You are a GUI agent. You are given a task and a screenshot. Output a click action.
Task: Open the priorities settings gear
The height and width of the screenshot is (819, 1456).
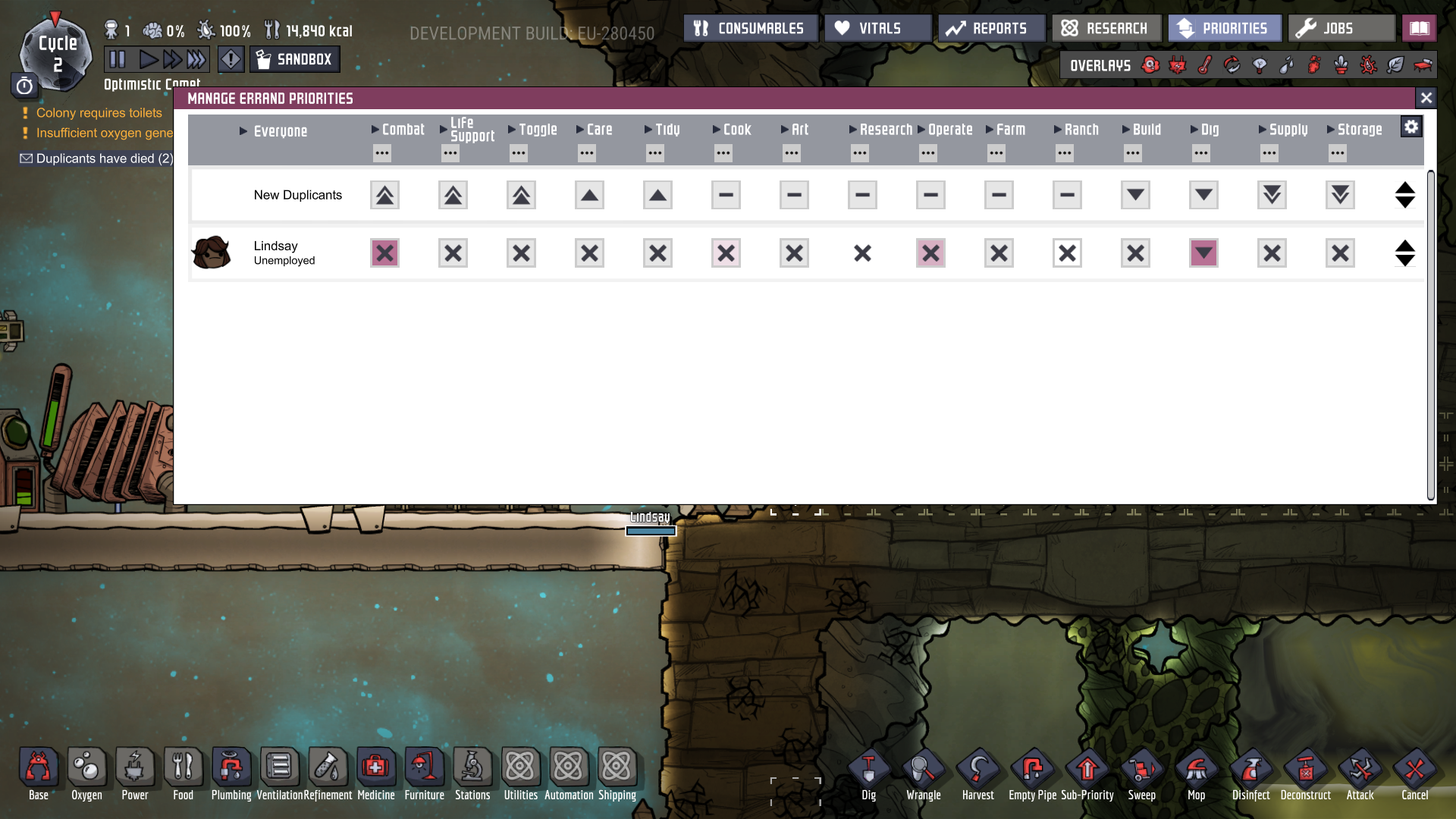1411,127
